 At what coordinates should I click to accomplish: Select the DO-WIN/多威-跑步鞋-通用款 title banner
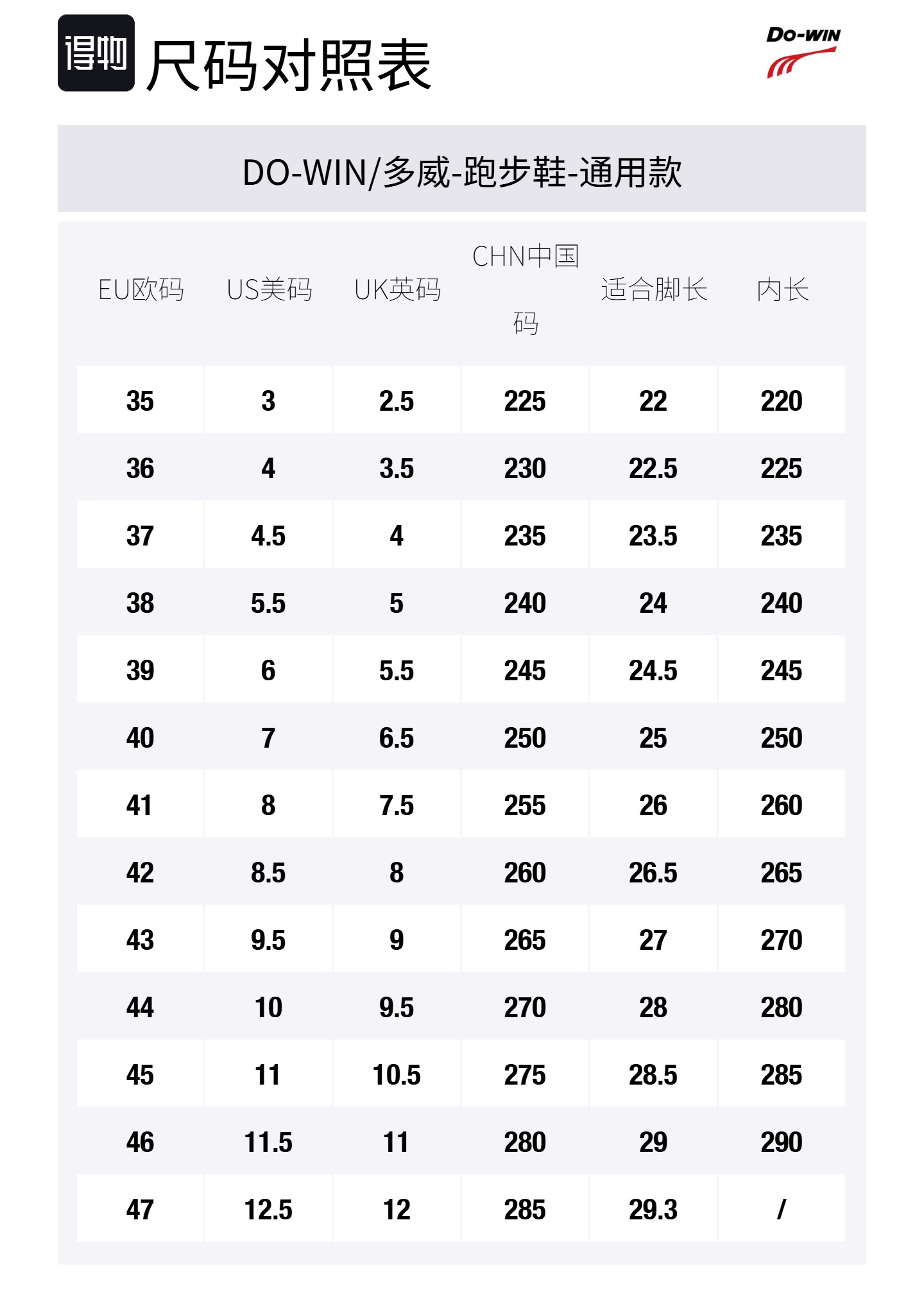tap(462, 168)
